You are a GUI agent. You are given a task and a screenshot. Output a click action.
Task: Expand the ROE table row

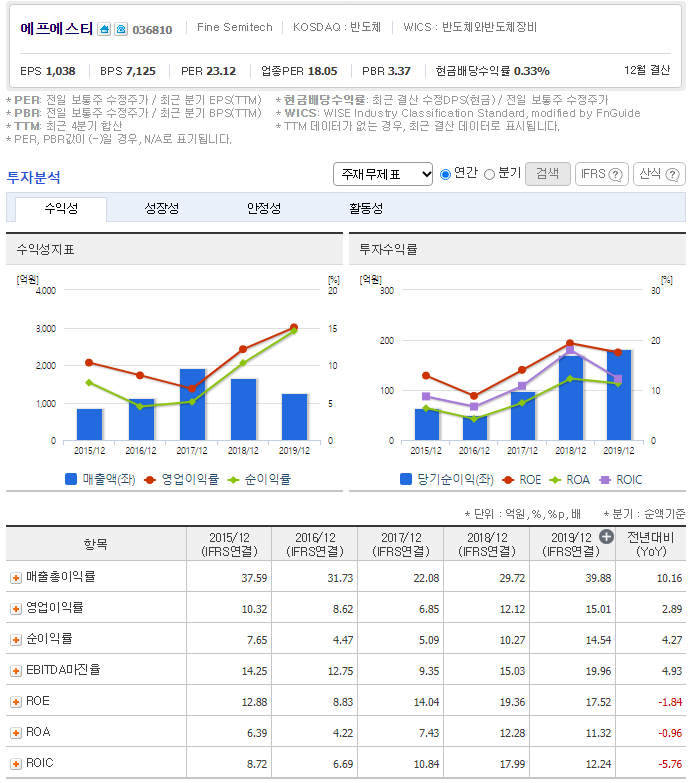tap(16, 702)
